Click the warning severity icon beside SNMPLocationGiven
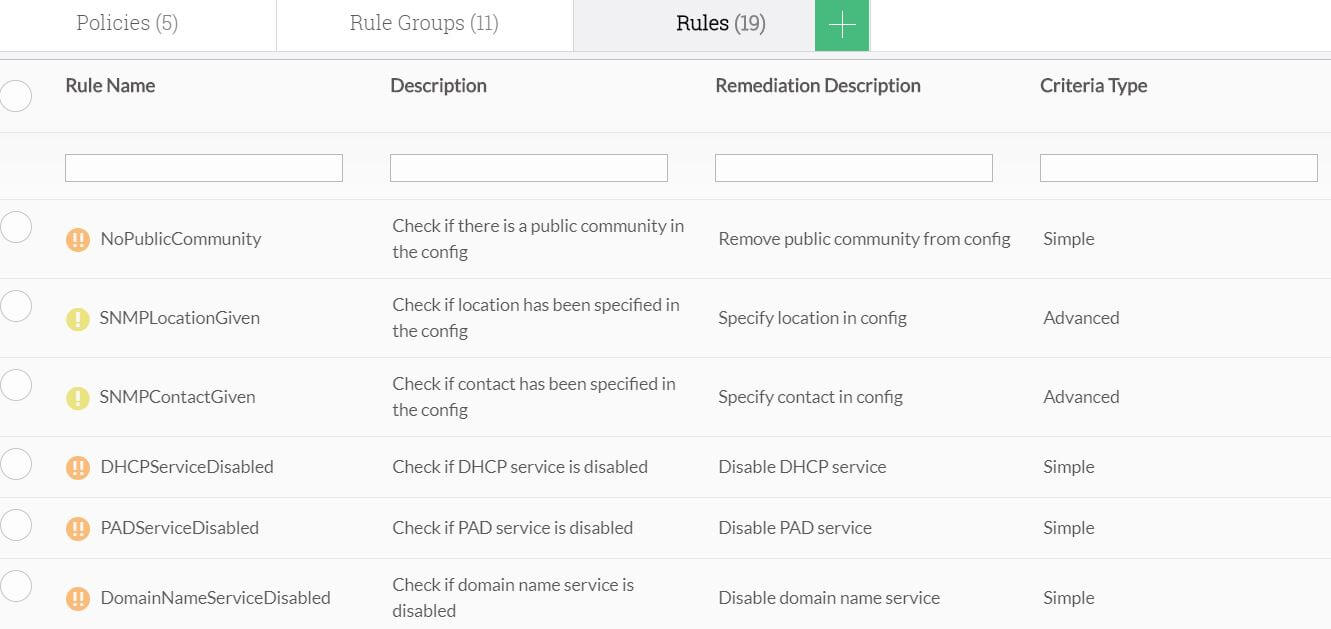This screenshot has height=629, width=1331. pos(77,318)
